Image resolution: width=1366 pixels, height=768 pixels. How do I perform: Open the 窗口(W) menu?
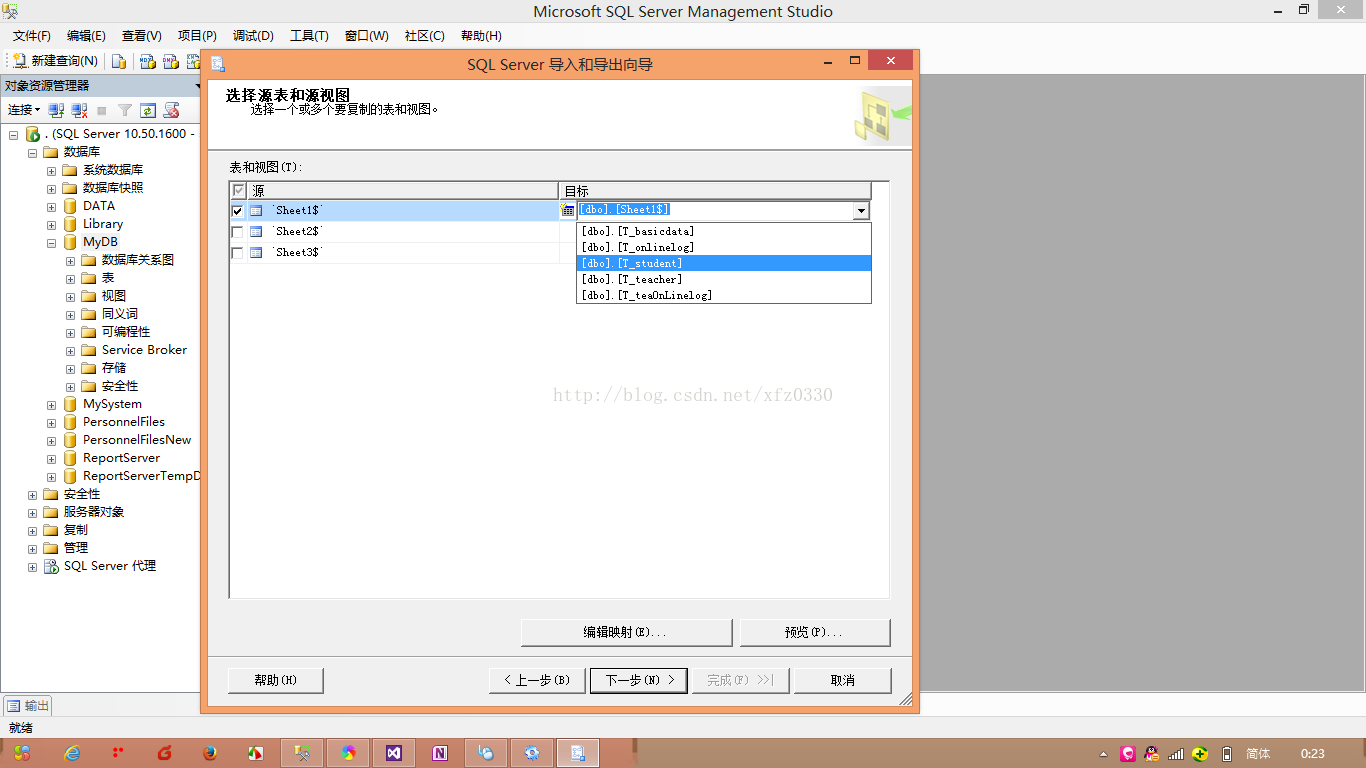tap(366, 36)
